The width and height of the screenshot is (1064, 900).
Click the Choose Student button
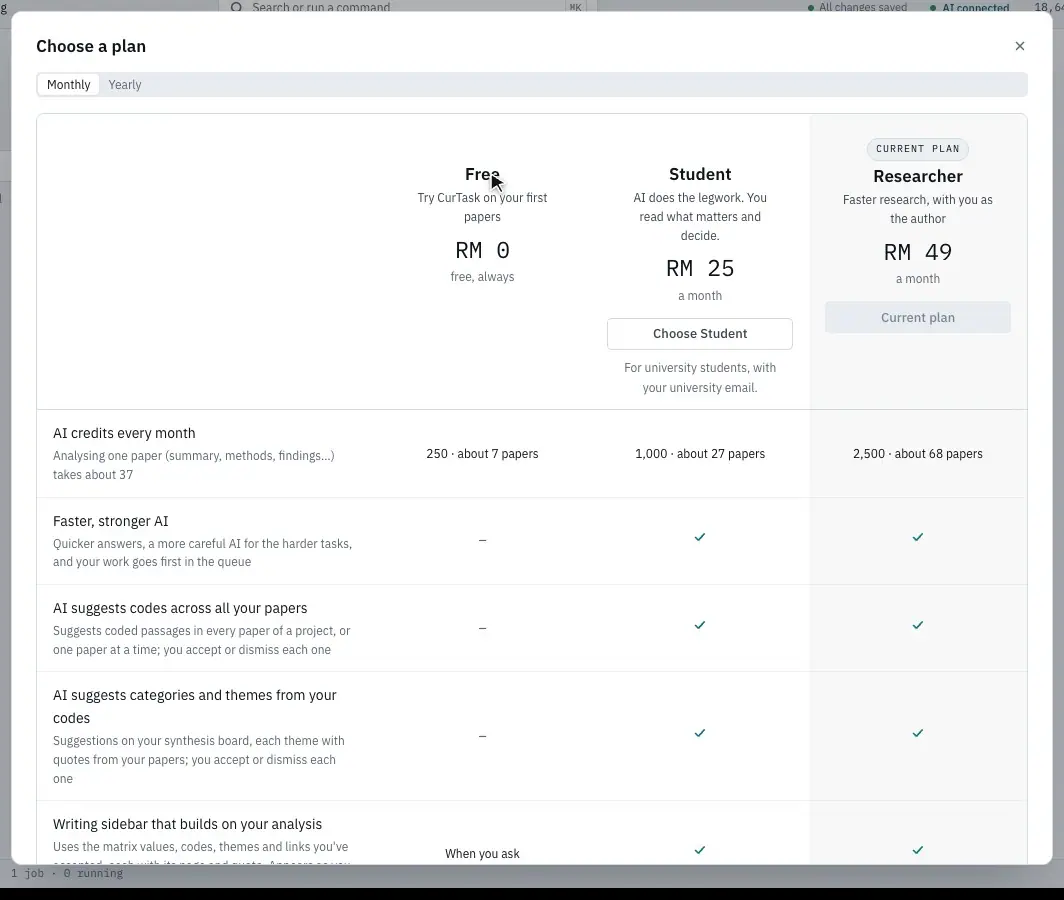coord(700,334)
